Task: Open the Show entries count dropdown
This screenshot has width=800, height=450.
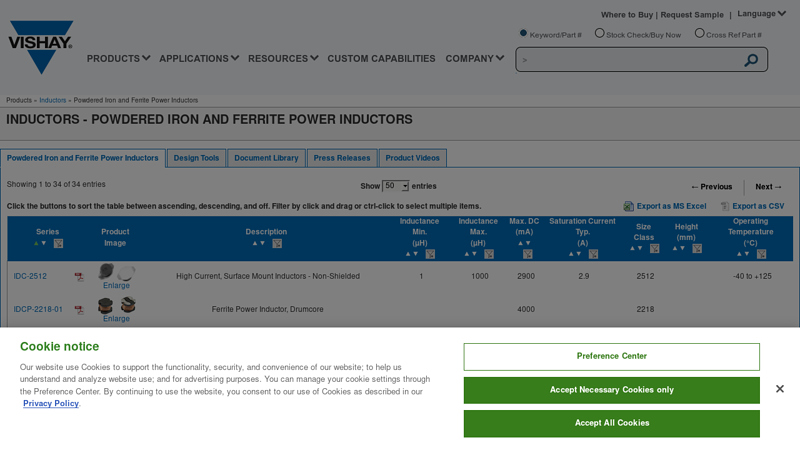Action: click(x=395, y=186)
